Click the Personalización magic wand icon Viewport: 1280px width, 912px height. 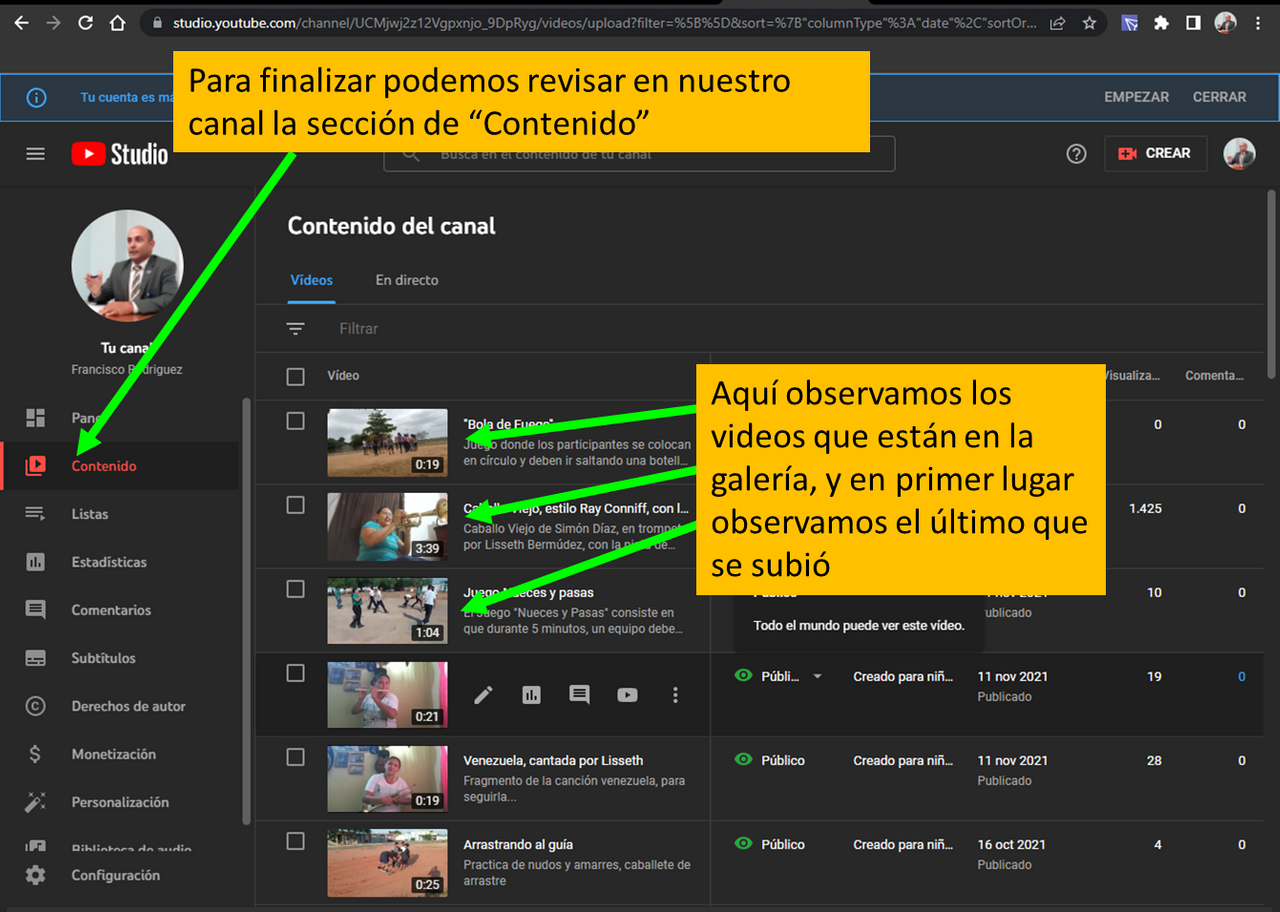coord(36,802)
